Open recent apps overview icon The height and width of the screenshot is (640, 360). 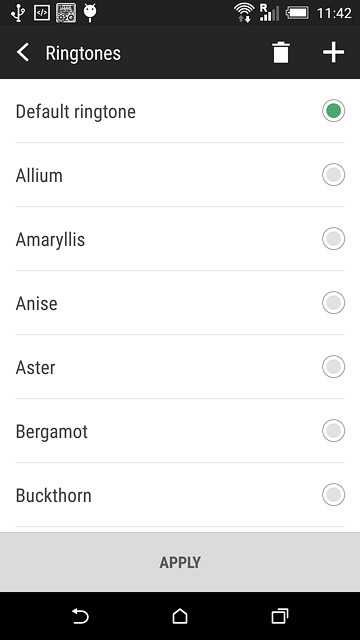[280, 616]
